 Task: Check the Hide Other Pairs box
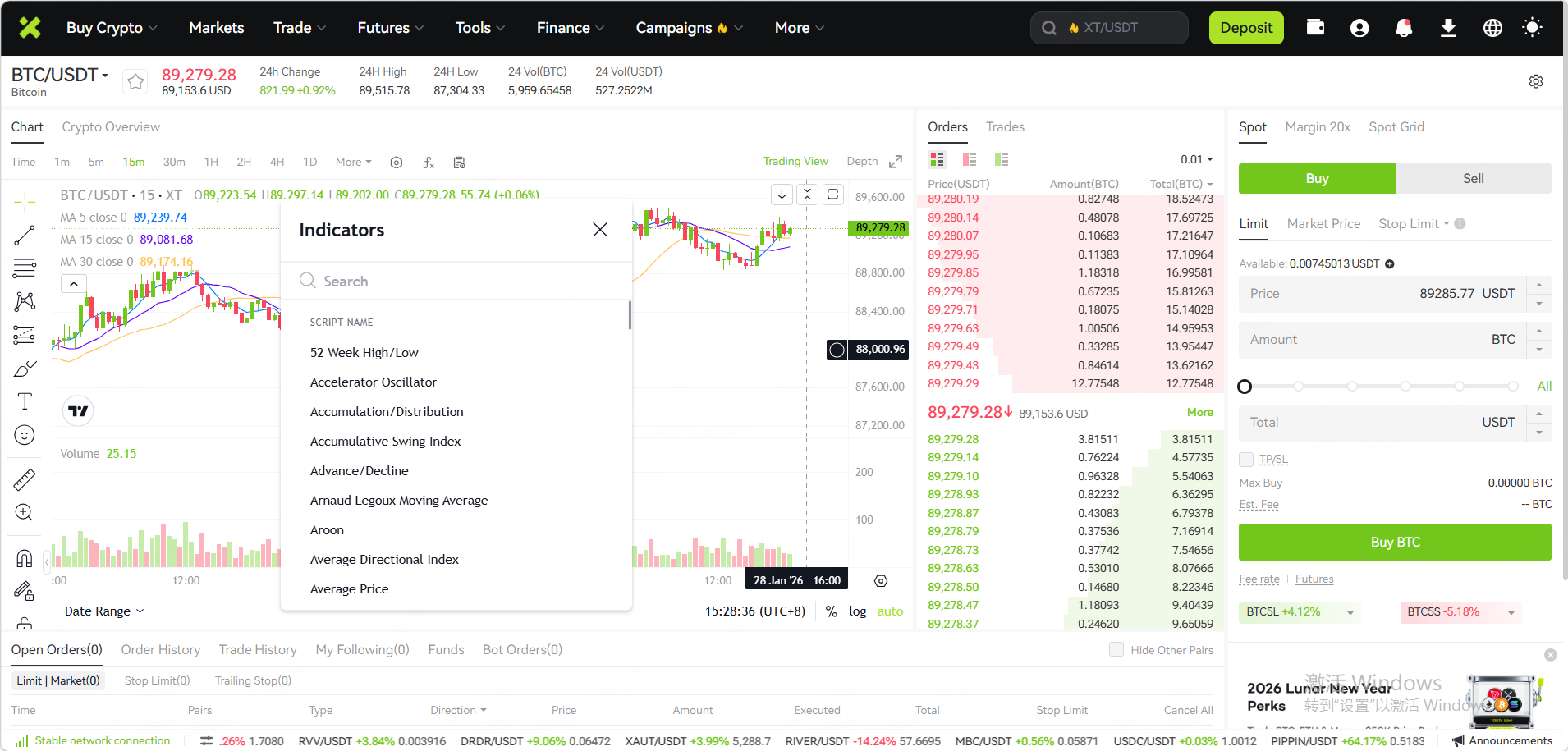click(x=1116, y=650)
